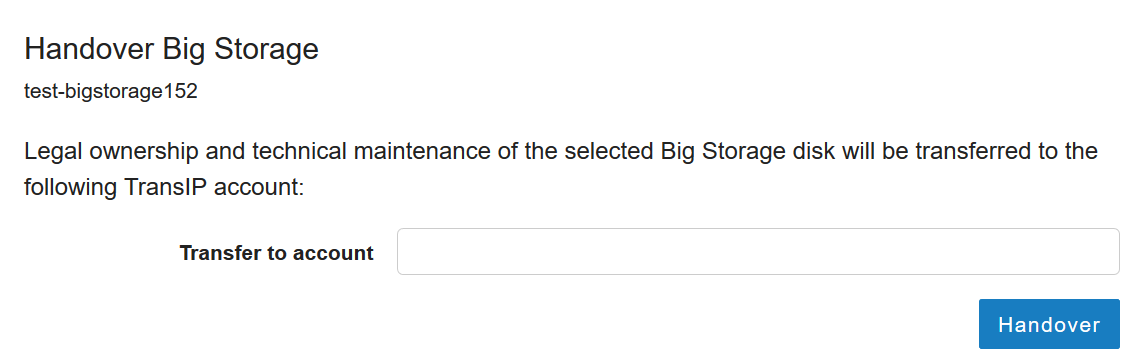The image size is (1143, 361).
Task: Select the 'Handover Big Storage' heading
Action: coord(171,50)
